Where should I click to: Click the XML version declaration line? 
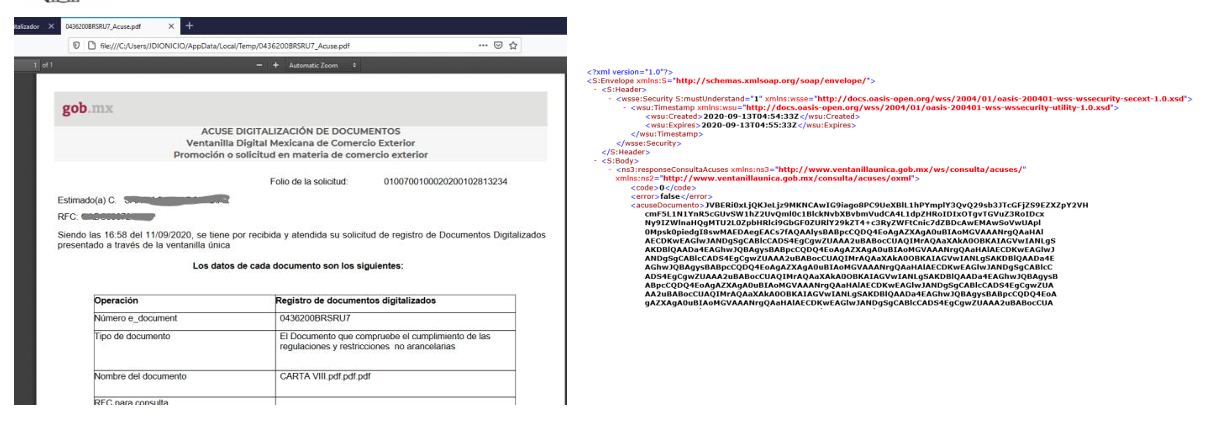(x=630, y=70)
